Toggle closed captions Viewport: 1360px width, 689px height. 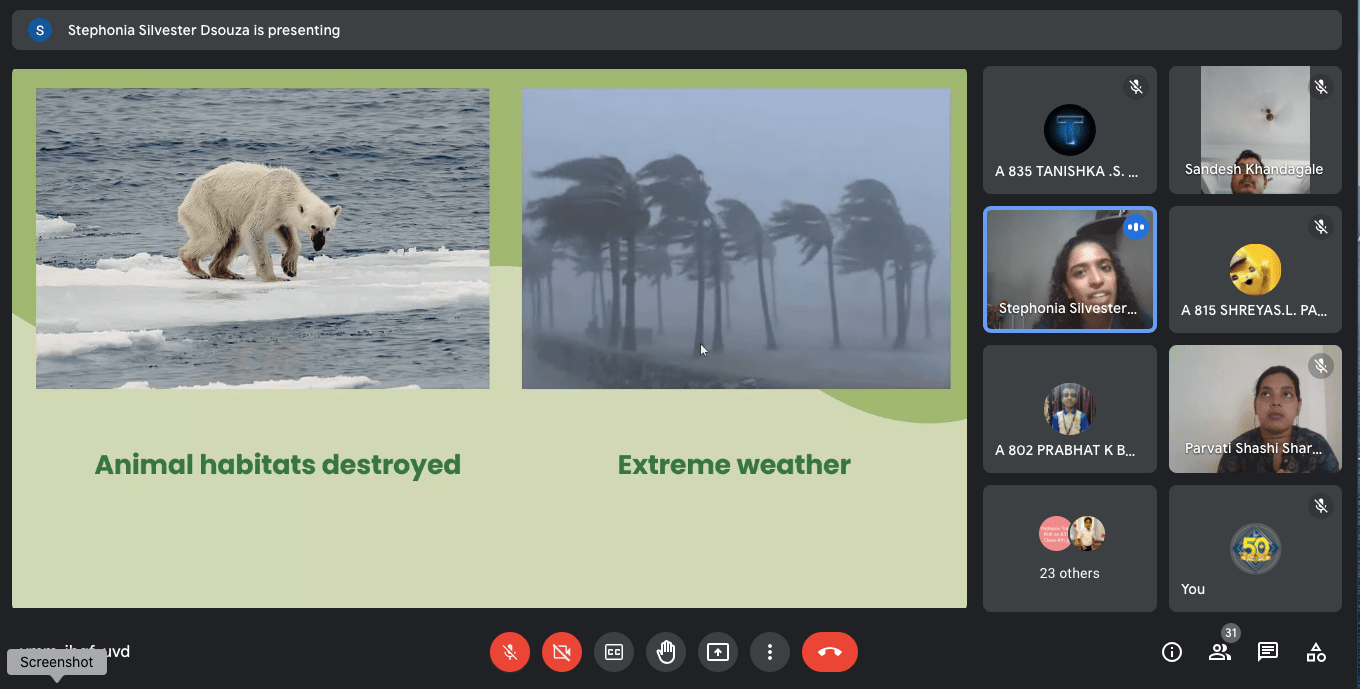pyautogui.click(x=613, y=652)
